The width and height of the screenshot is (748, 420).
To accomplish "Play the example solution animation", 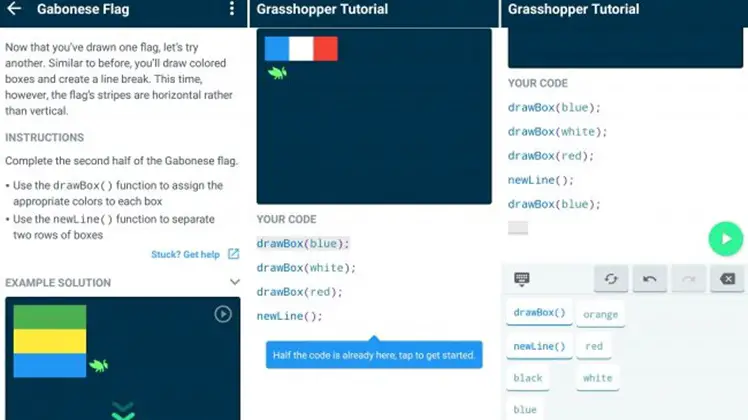I will [x=223, y=314].
